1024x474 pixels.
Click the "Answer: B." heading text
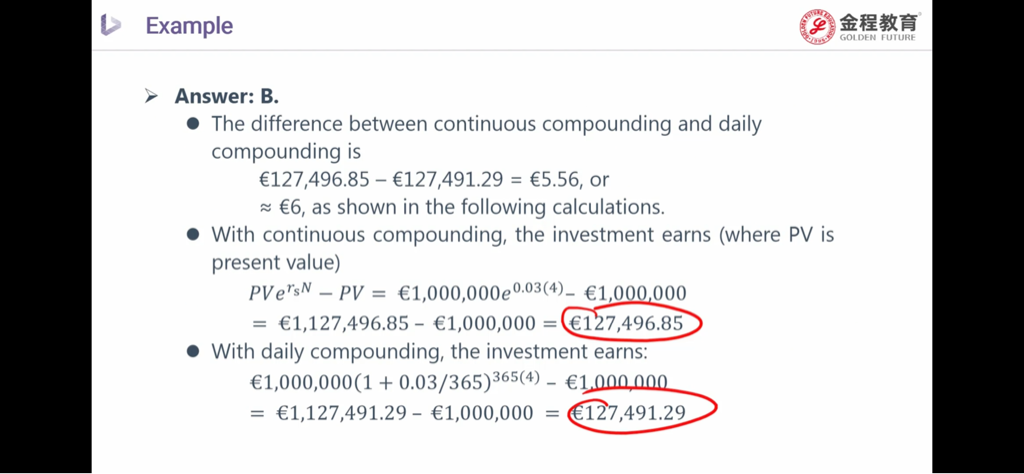click(227, 97)
